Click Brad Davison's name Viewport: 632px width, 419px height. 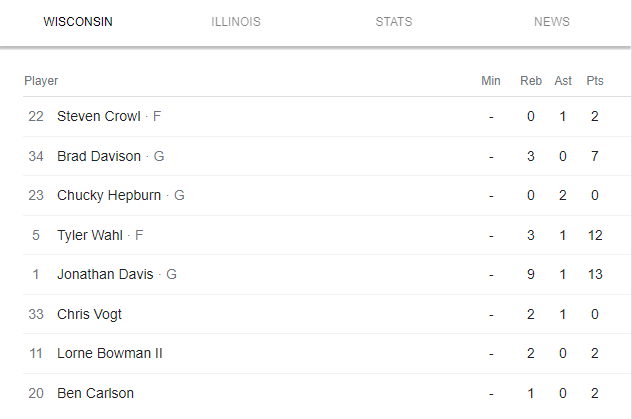(x=99, y=156)
